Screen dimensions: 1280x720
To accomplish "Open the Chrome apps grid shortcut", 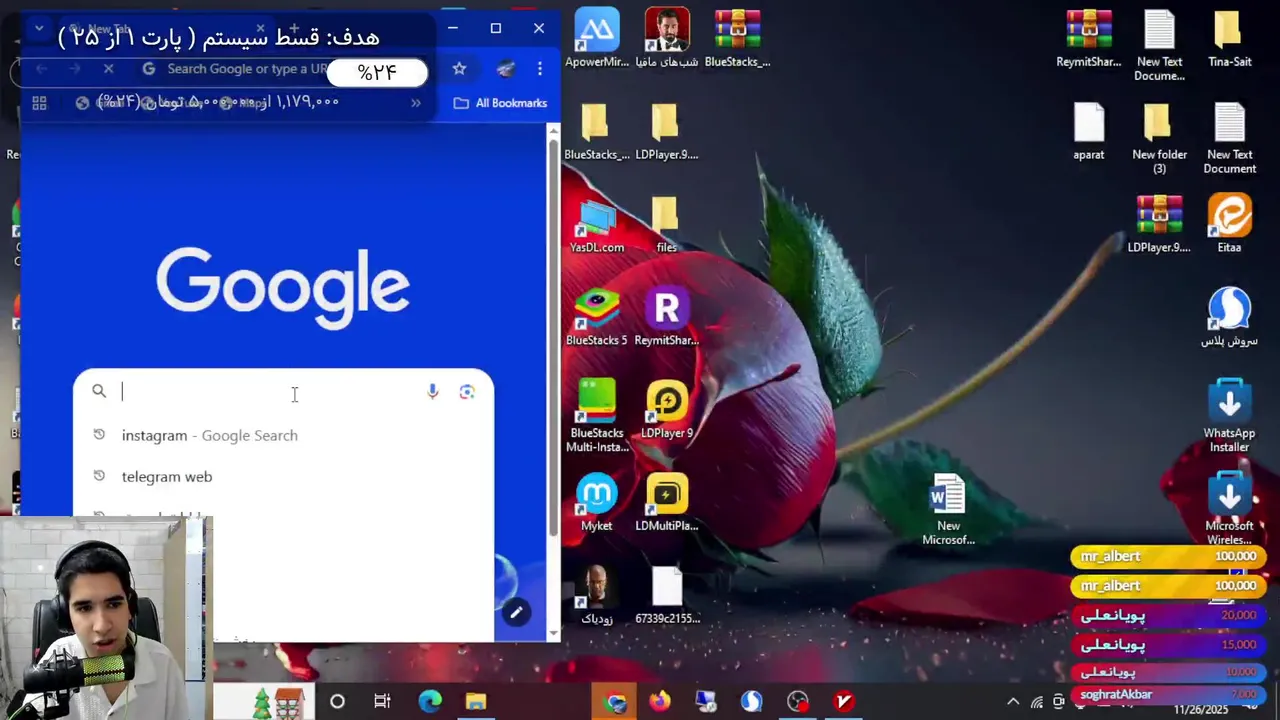I will click(x=39, y=103).
